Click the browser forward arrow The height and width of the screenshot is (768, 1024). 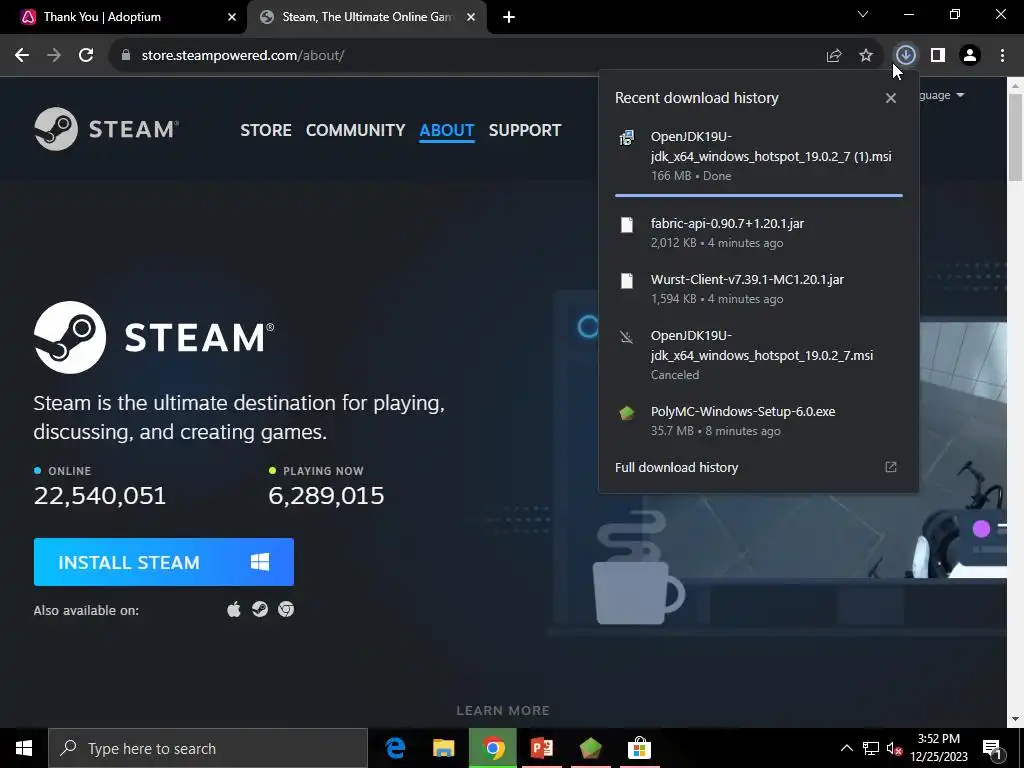coord(54,56)
